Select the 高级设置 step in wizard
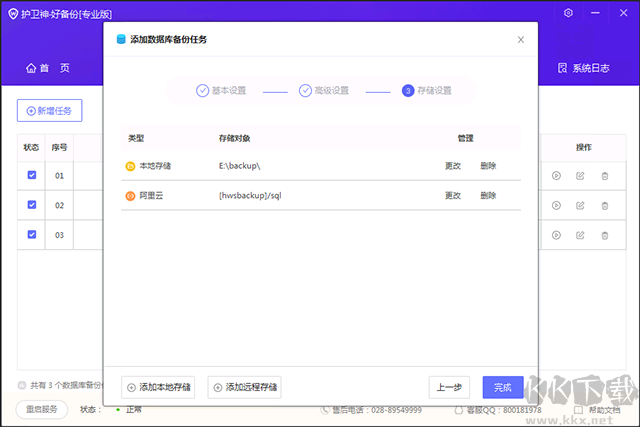Screen dimensions: 640x427 click(x=324, y=90)
